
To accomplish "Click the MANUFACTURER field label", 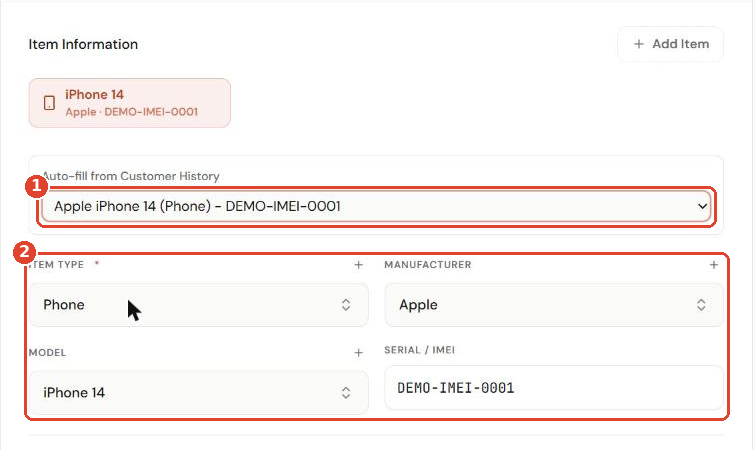I will pos(428,265).
